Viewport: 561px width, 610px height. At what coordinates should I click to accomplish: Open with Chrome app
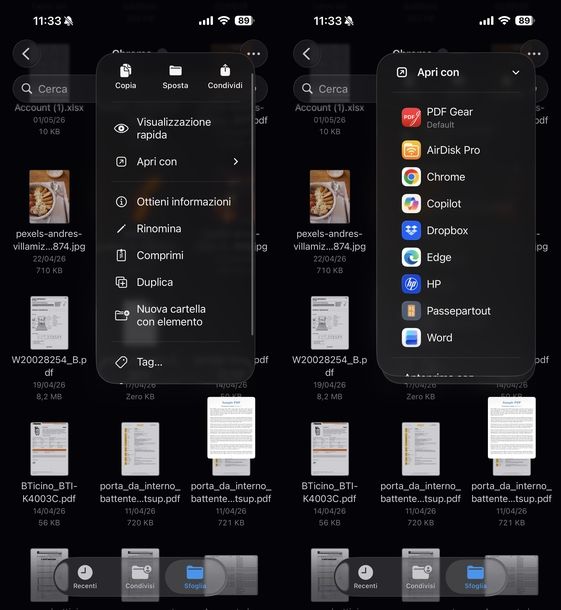point(456,177)
